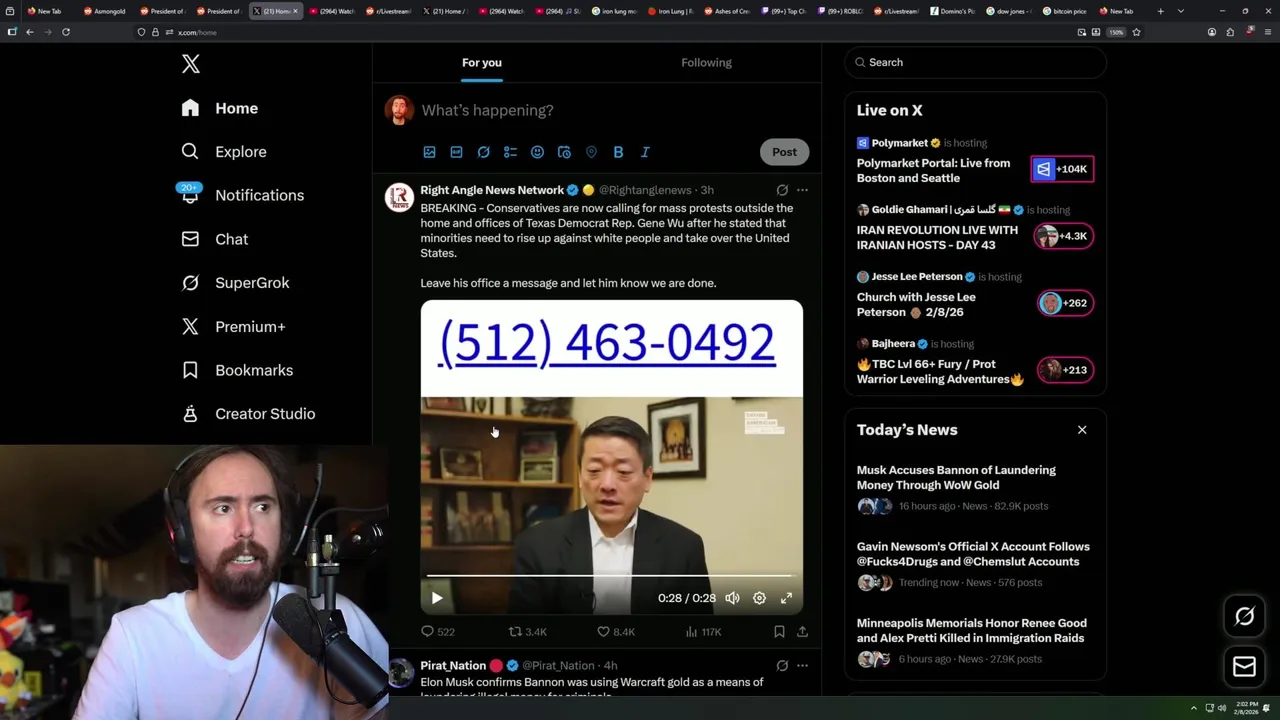Click the Post button
This screenshot has height=720, width=1280.
[784, 152]
